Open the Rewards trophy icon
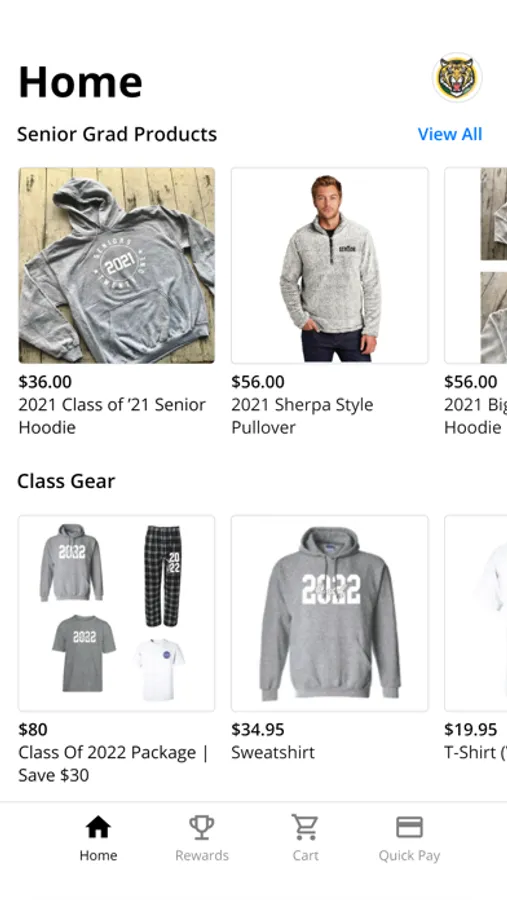The image size is (507, 900). [202, 827]
